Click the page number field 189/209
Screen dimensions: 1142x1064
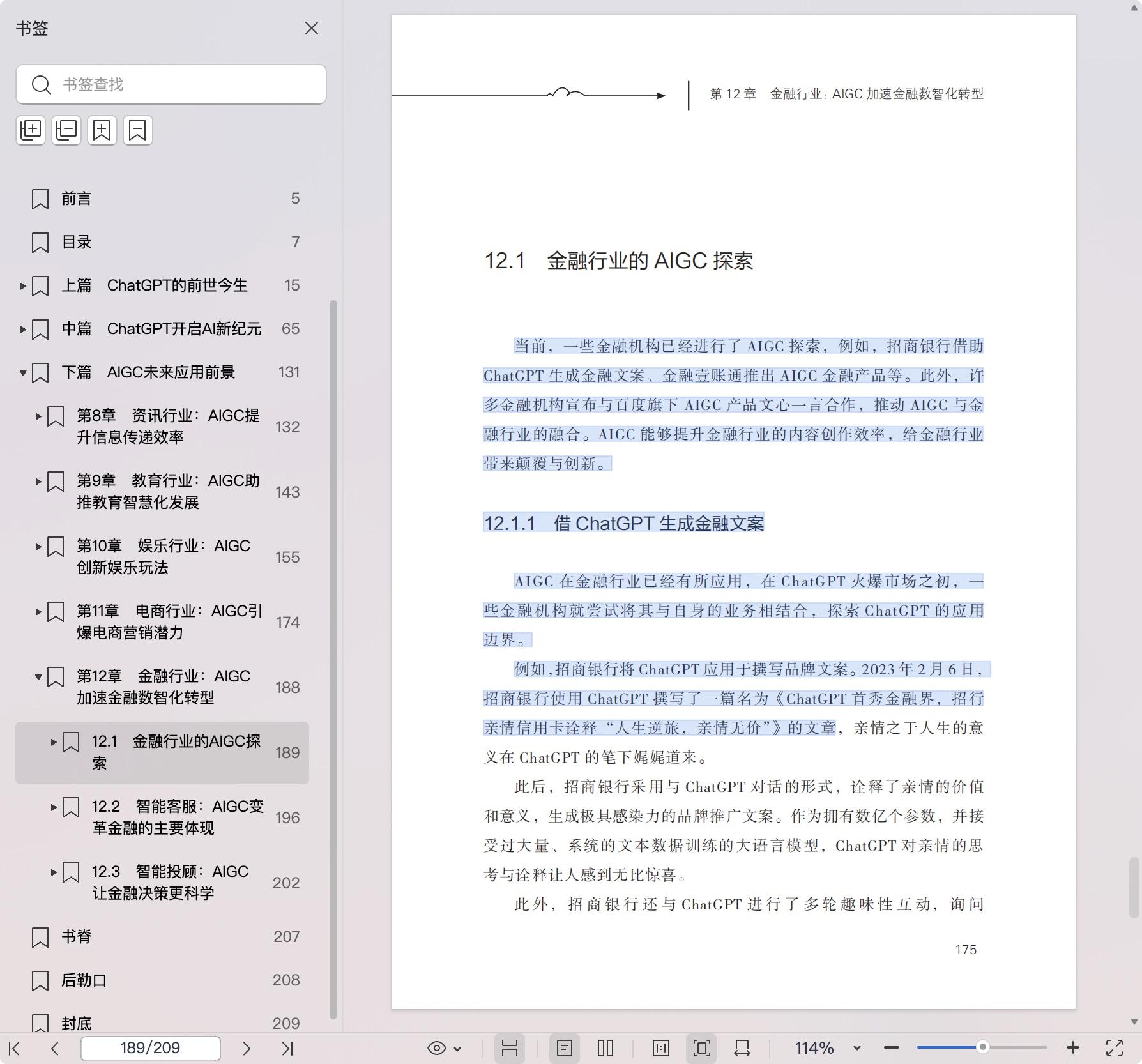(151, 1048)
